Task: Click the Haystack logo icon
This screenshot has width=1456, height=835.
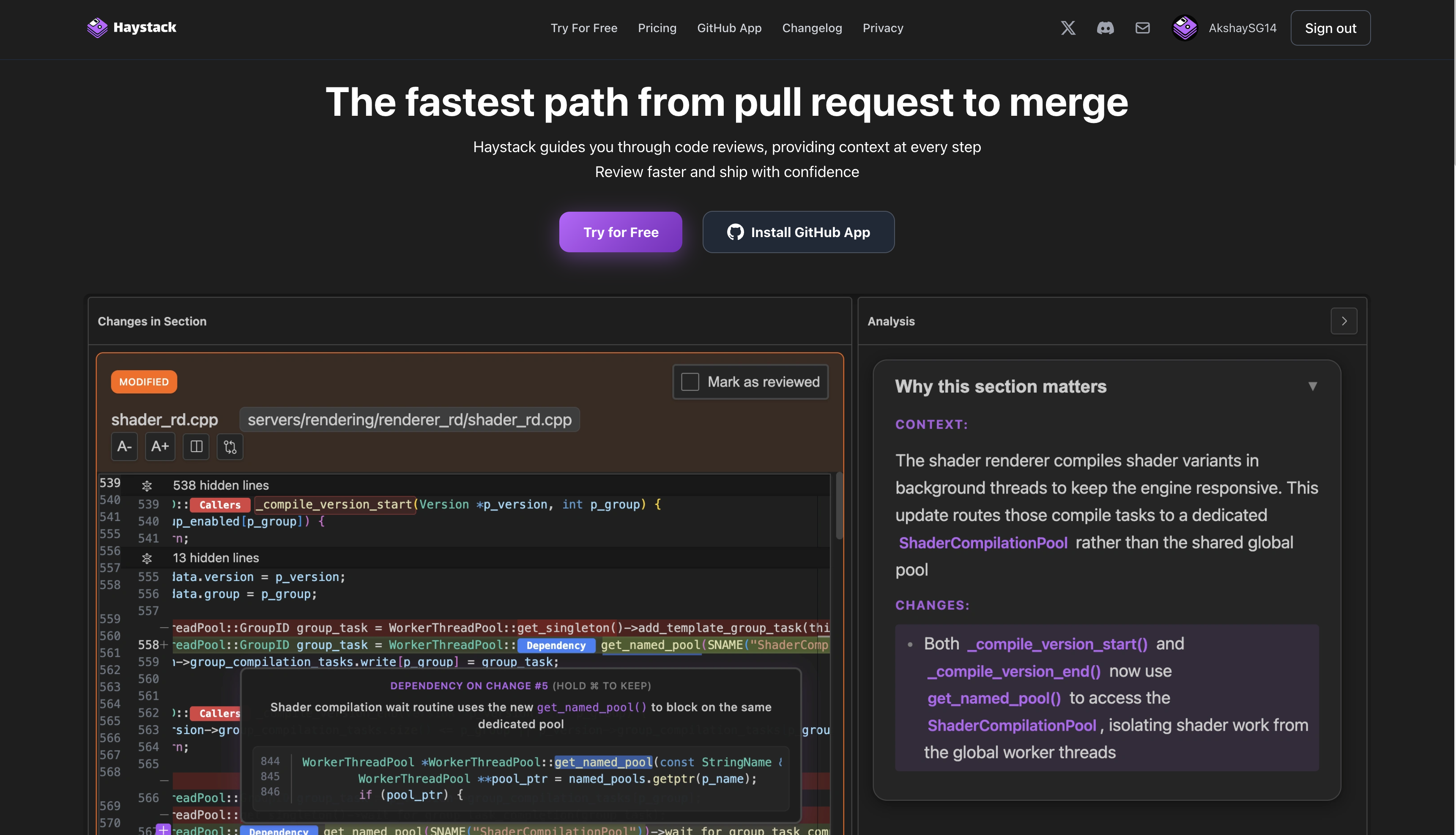Action: [x=97, y=27]
